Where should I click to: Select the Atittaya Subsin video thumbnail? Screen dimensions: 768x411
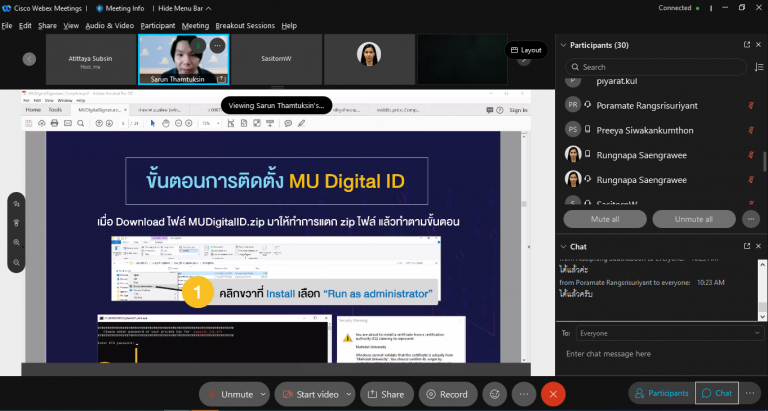point(90,59)
